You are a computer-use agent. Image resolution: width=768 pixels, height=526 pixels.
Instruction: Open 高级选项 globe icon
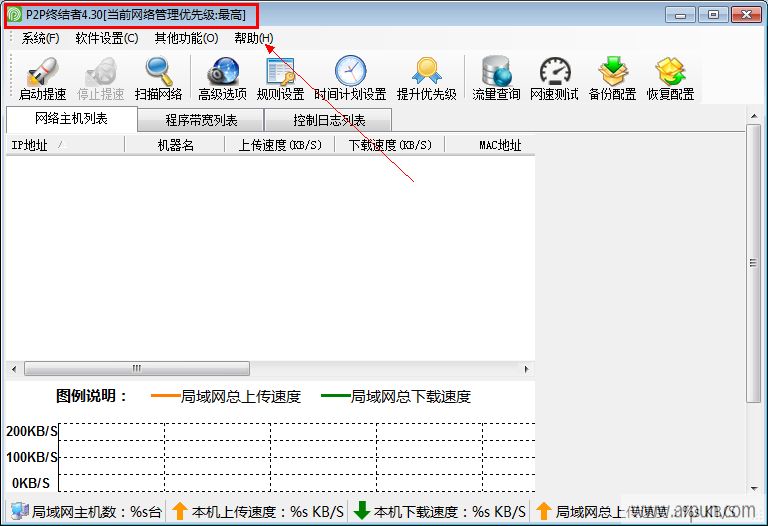[x=223, y=72]
